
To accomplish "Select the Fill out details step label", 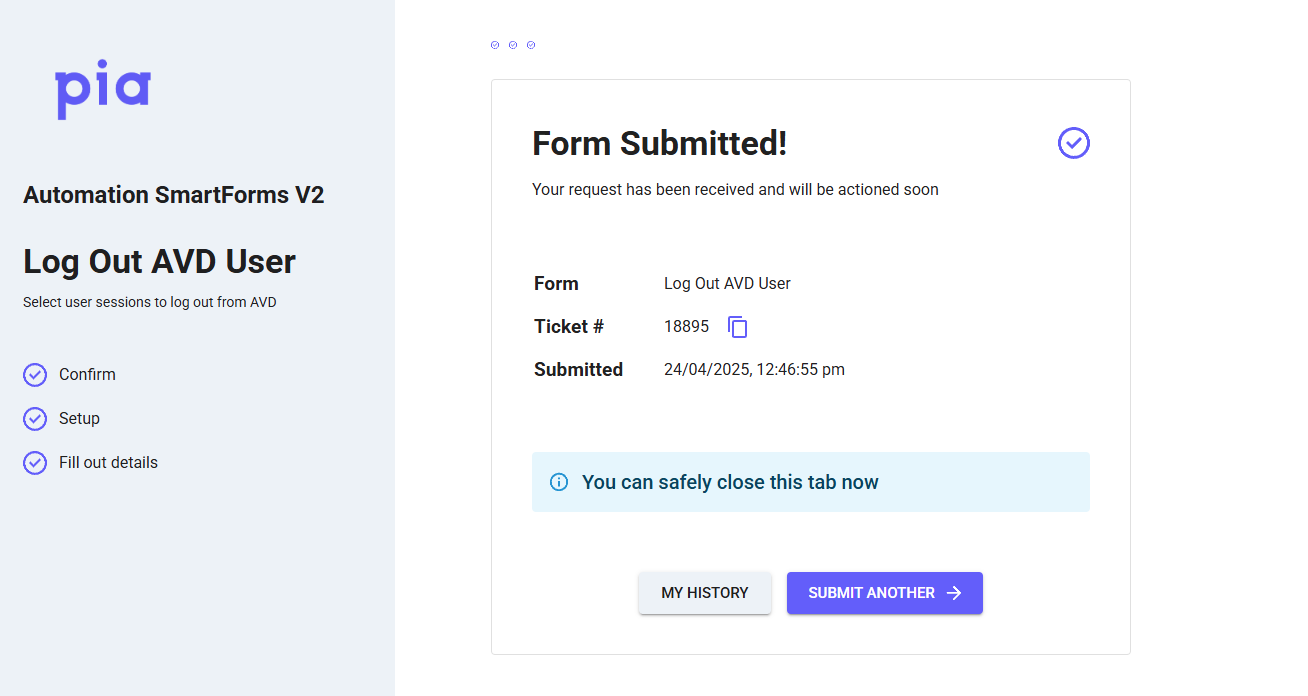I will [108, 463].
